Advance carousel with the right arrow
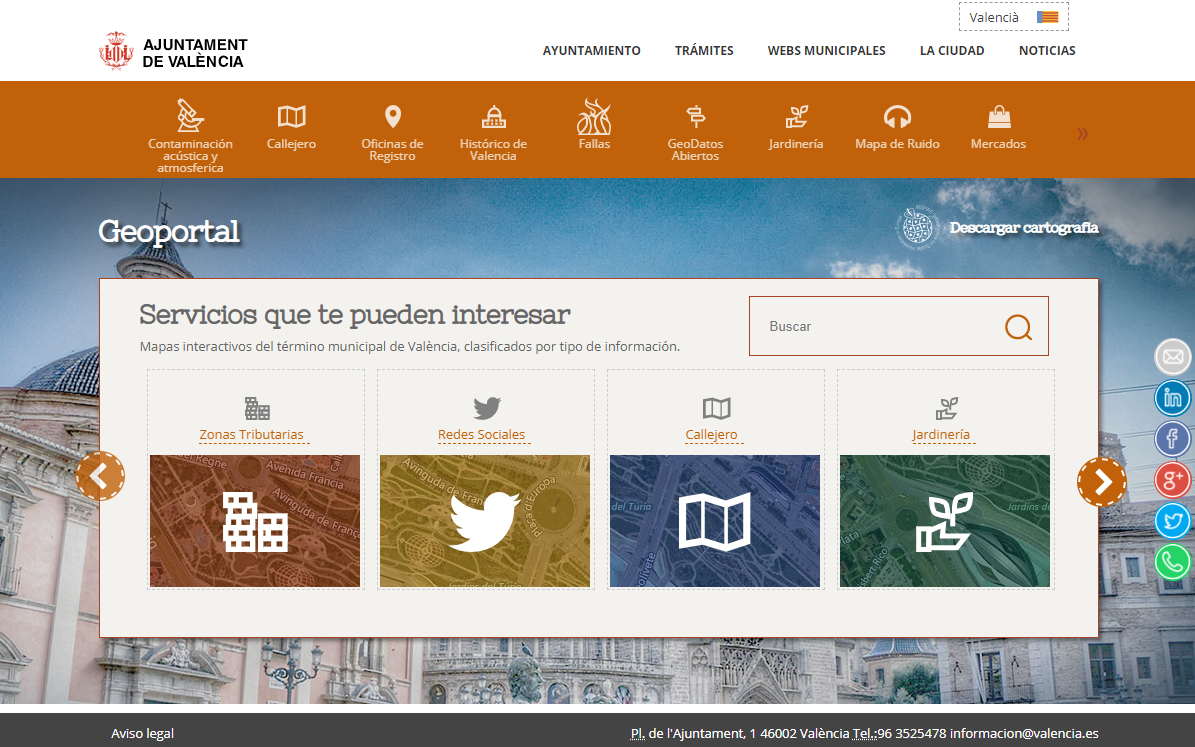This screenshot has width=1195, height=747. click(x=1101, y=481)
